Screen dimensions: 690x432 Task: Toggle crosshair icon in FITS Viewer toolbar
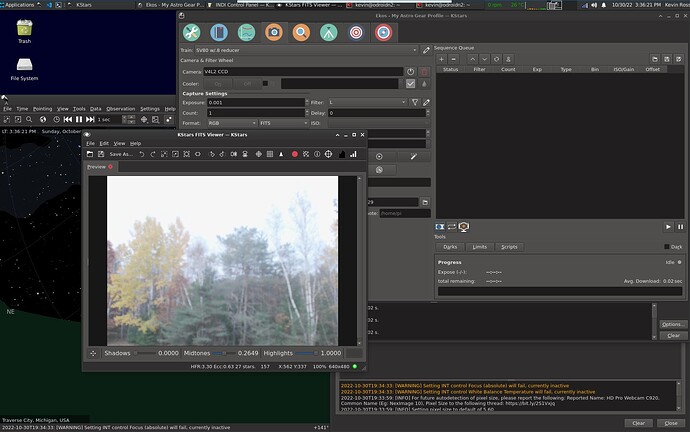click(x=259, y=154)
